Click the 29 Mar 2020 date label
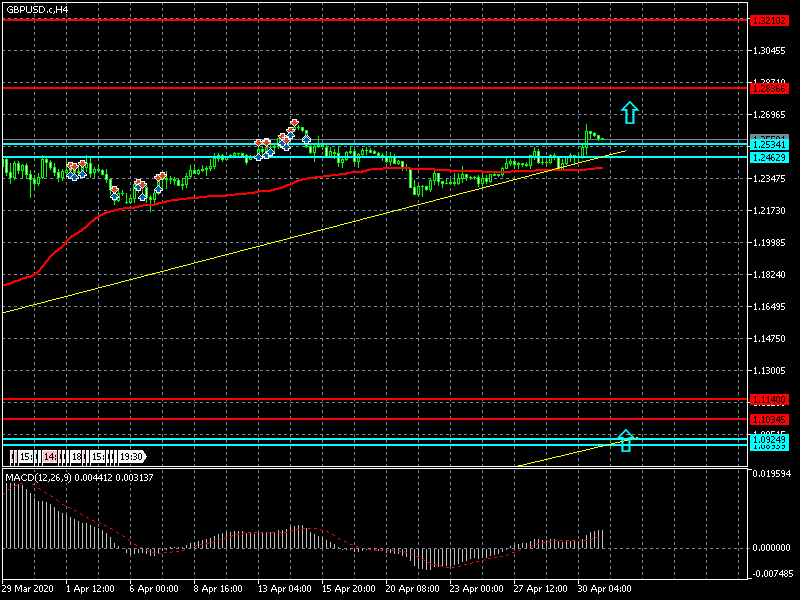Viewport: 800px width, 600px height. 27,589
